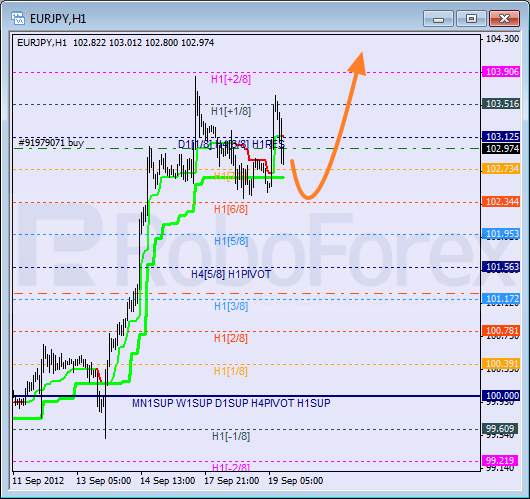Screen dimensions: 530x499
Task: Select the H1[-1/8] level label
Action: click(x=231, y=436)
